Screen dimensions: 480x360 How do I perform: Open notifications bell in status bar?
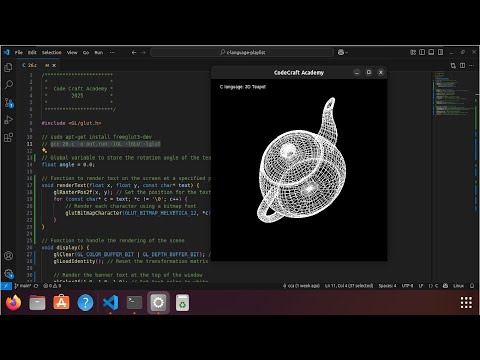click(x=472, y=286)
